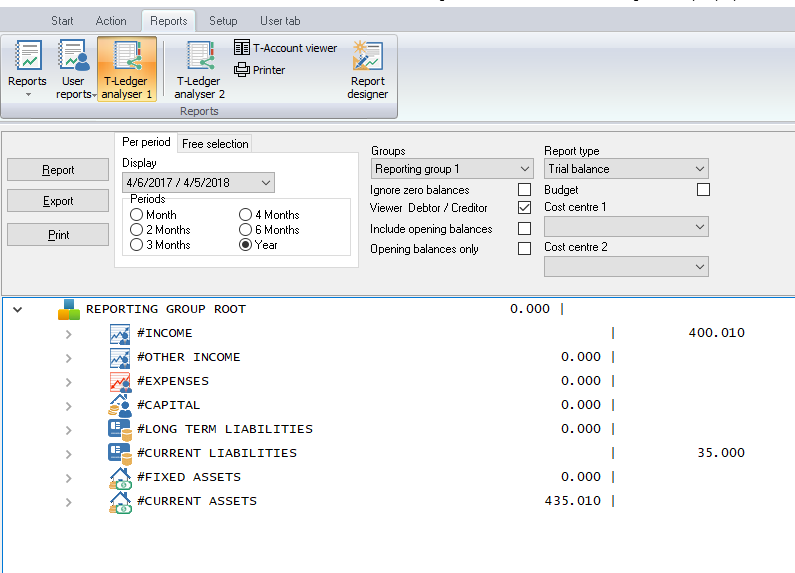
Task: Open the Groups dropdown
Action: click(x=452, y=169)
